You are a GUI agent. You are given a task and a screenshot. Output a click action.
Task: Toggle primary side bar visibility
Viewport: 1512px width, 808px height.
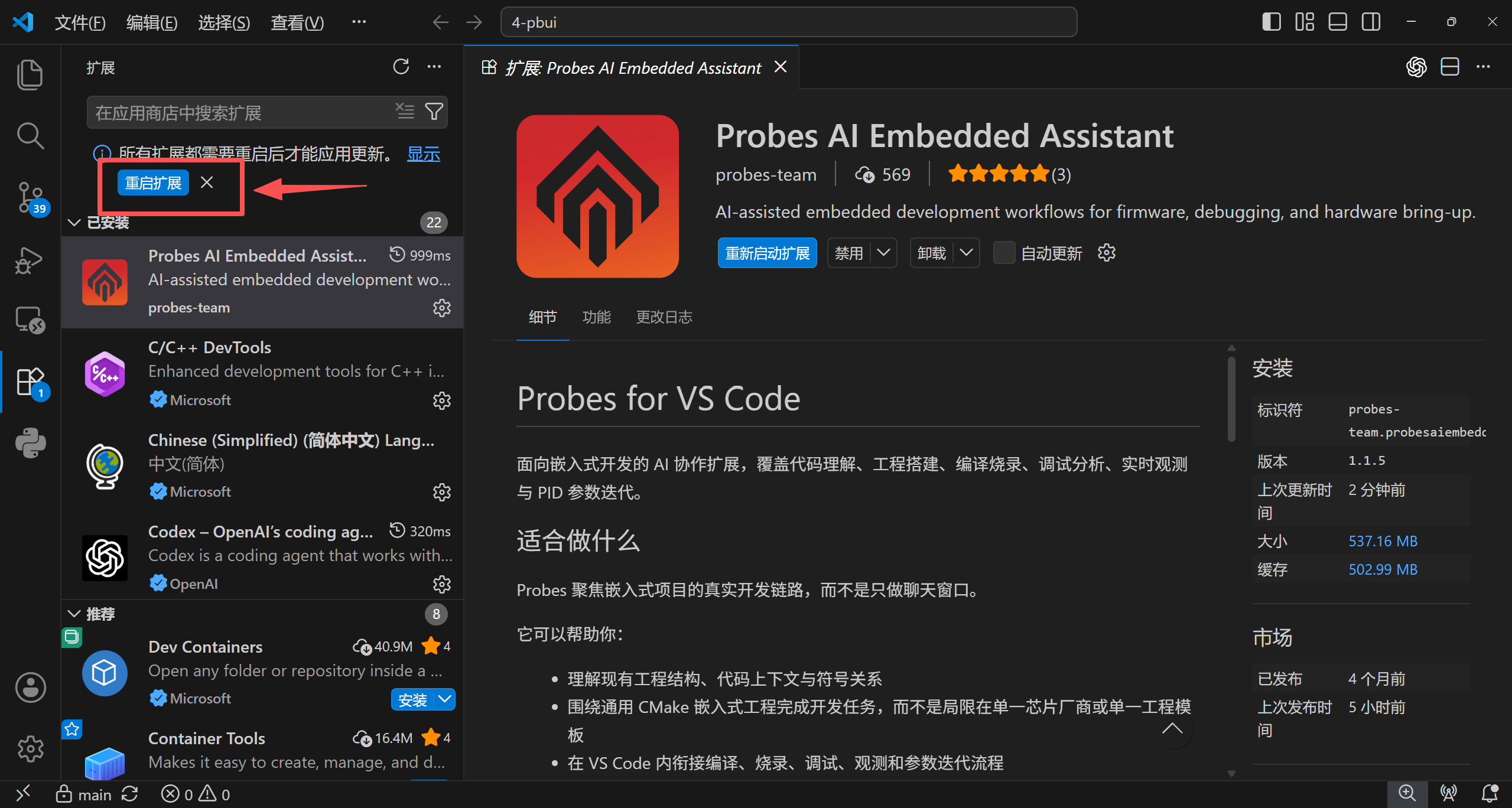coord(1271,22)
